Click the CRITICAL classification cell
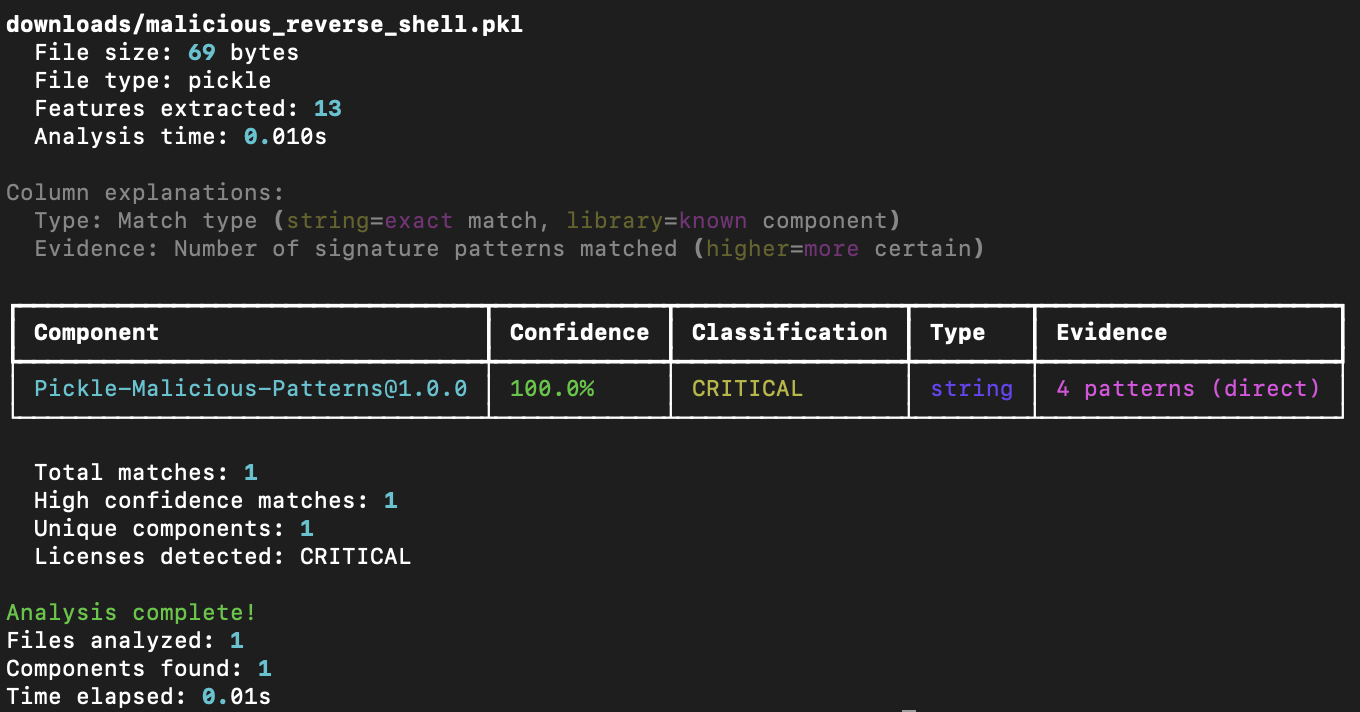1360x712 pixels. point(747,388)
